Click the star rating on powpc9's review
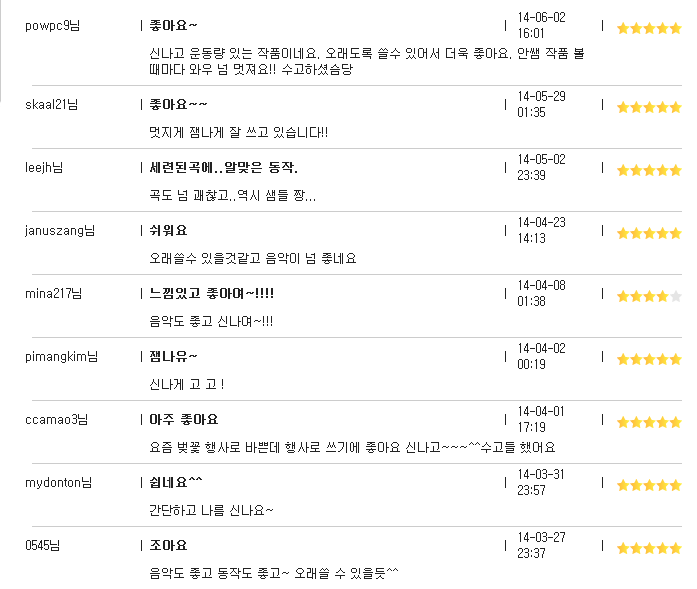 point(649,28)
